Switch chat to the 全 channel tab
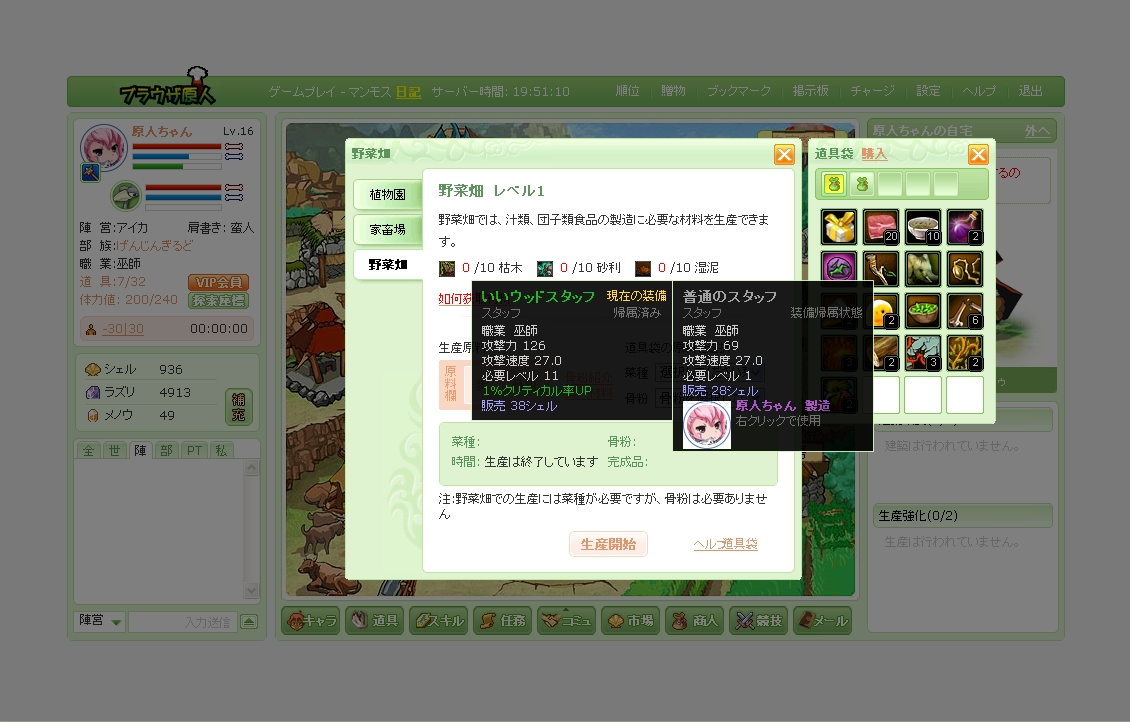The width and height of the screenshot is (1130, 722). 89,450
